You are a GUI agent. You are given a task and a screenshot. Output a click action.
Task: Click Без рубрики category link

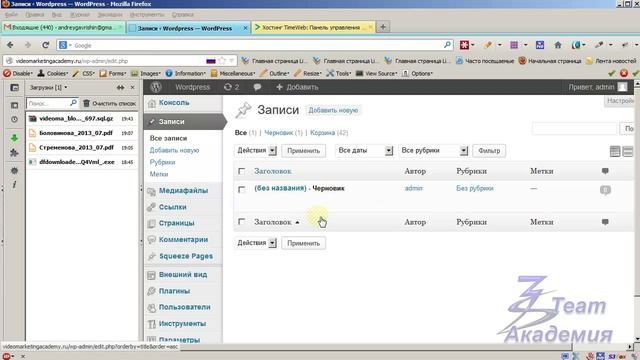coord(475,188)
